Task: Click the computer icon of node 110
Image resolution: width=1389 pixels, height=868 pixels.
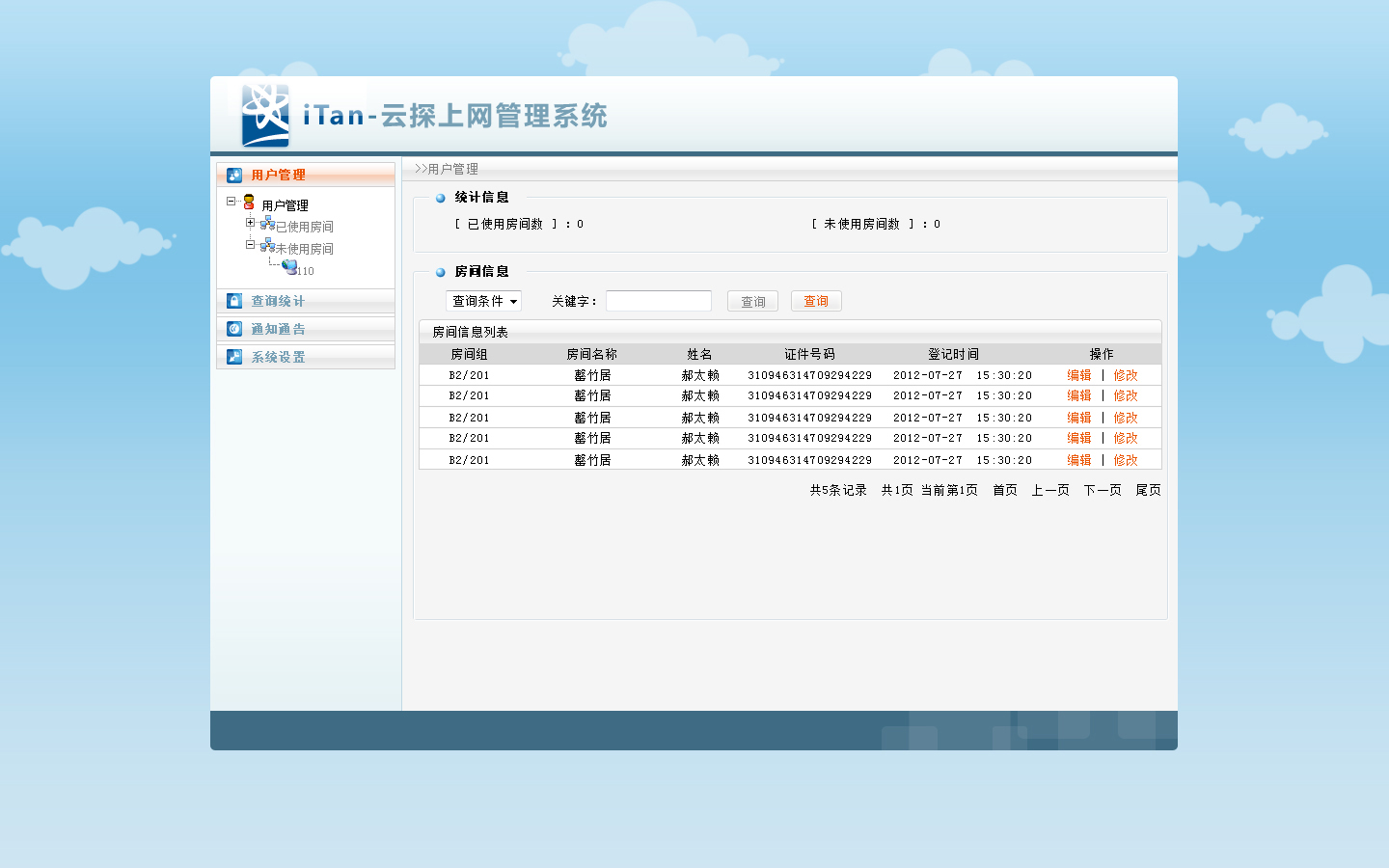Action: coord(289,266)
